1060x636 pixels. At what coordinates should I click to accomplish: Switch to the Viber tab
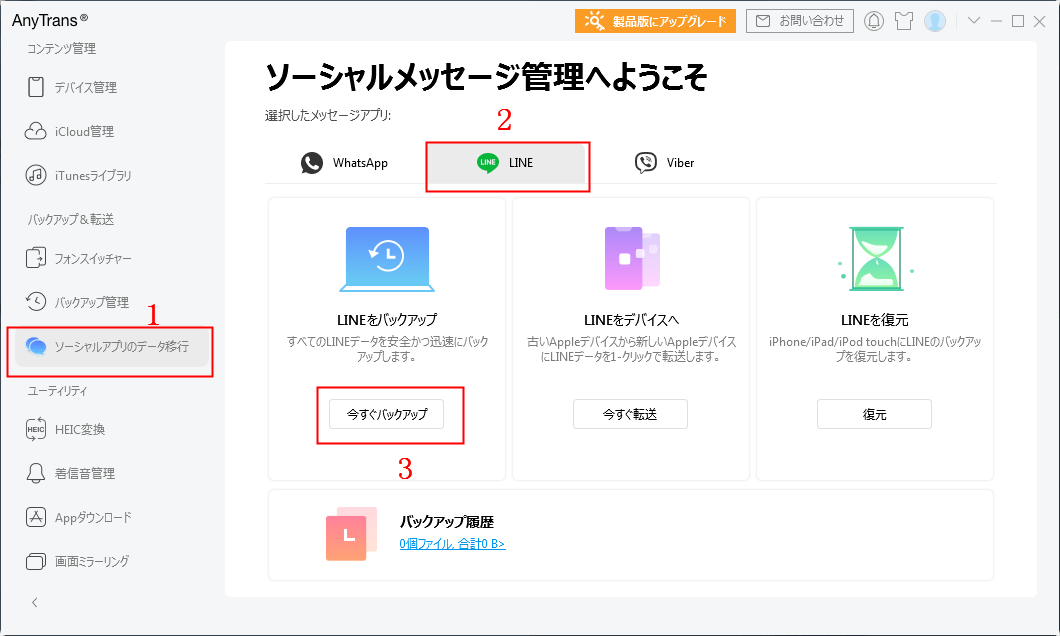click(x=664, y=161)
